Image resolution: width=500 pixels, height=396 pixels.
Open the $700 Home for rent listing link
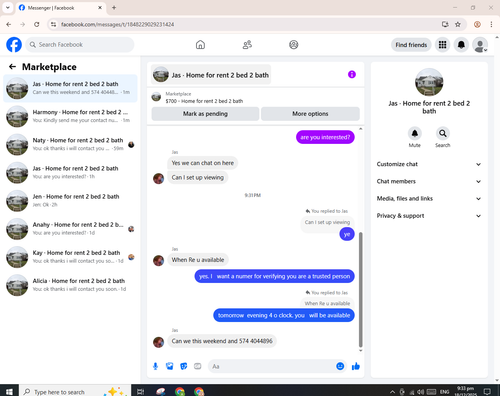pyautogui.click(x=204, y=101)
